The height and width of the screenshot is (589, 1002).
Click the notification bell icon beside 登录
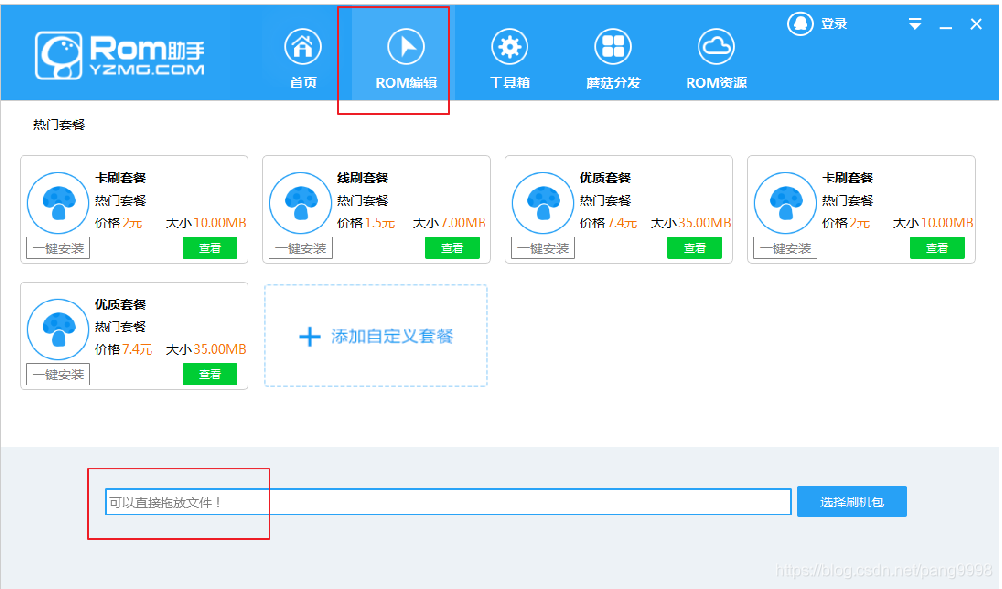800,23
